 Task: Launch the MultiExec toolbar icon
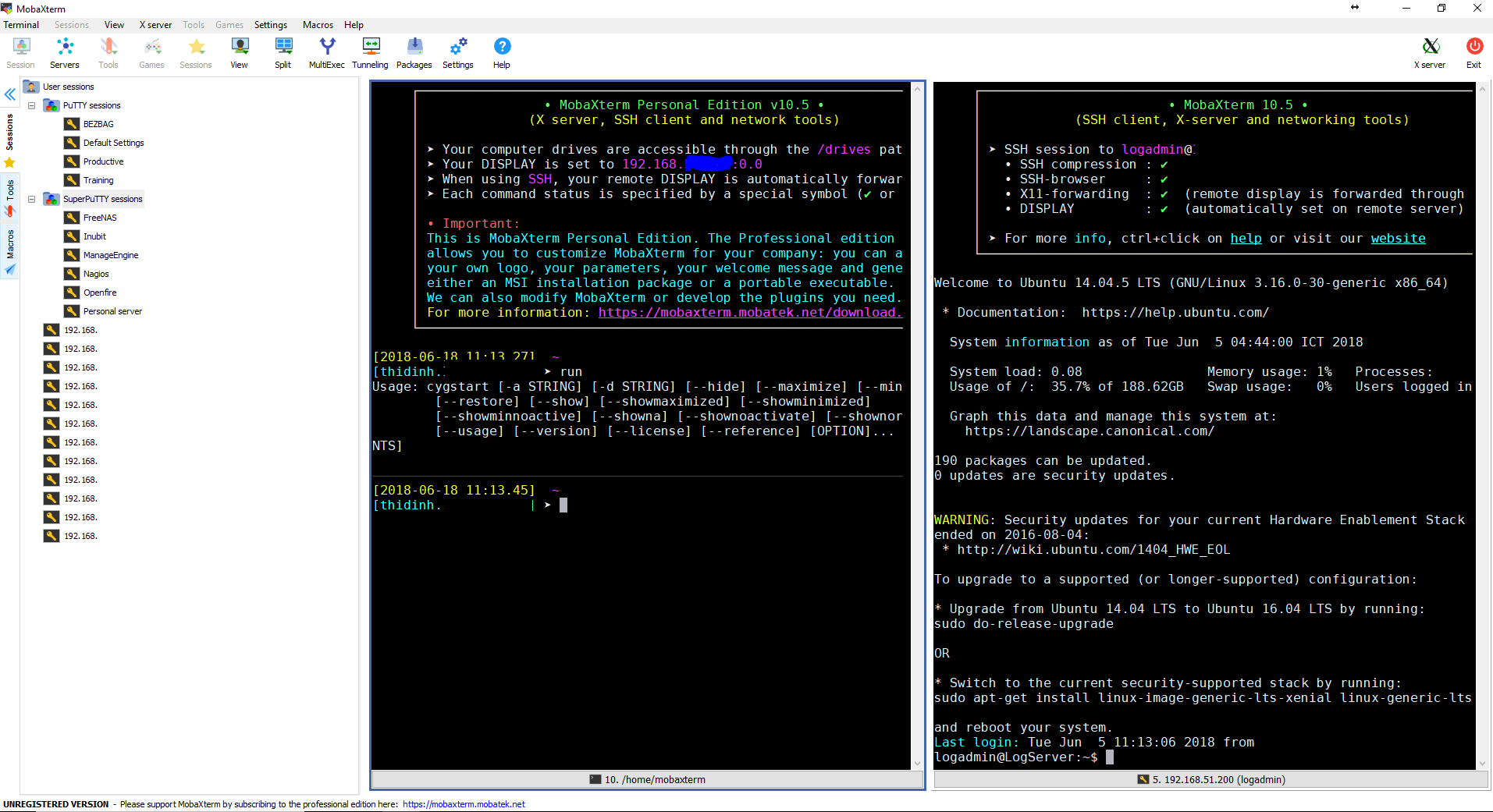click(327, 53)
